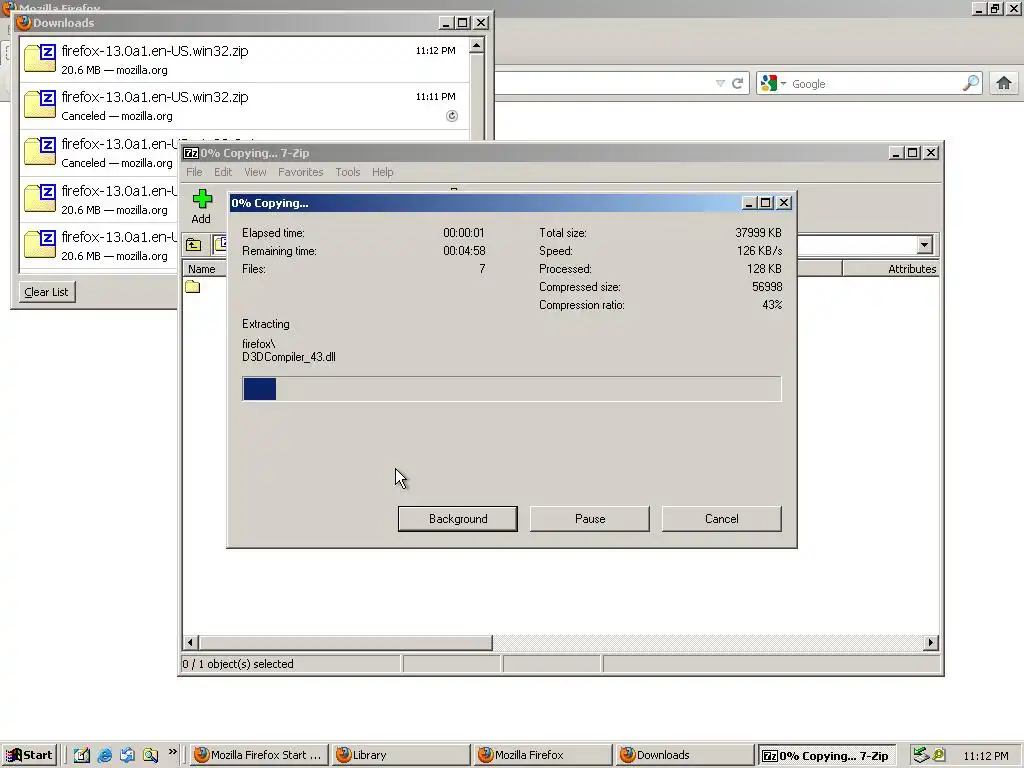Go to Firefox home page icon
Viewport: 1024px width, 768px height.
(x=1004, y=84)
